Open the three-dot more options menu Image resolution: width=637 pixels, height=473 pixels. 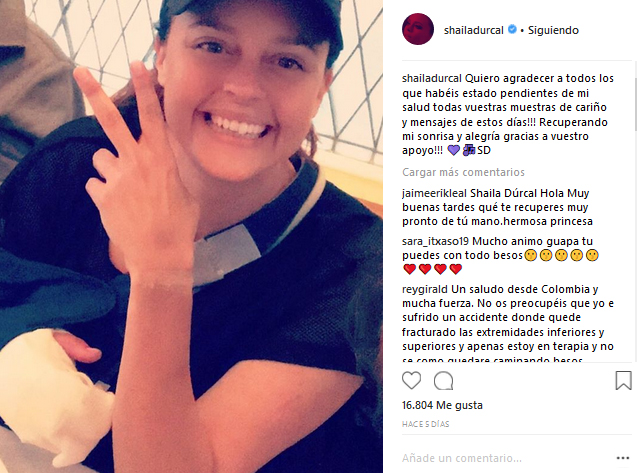coord(623,458)
